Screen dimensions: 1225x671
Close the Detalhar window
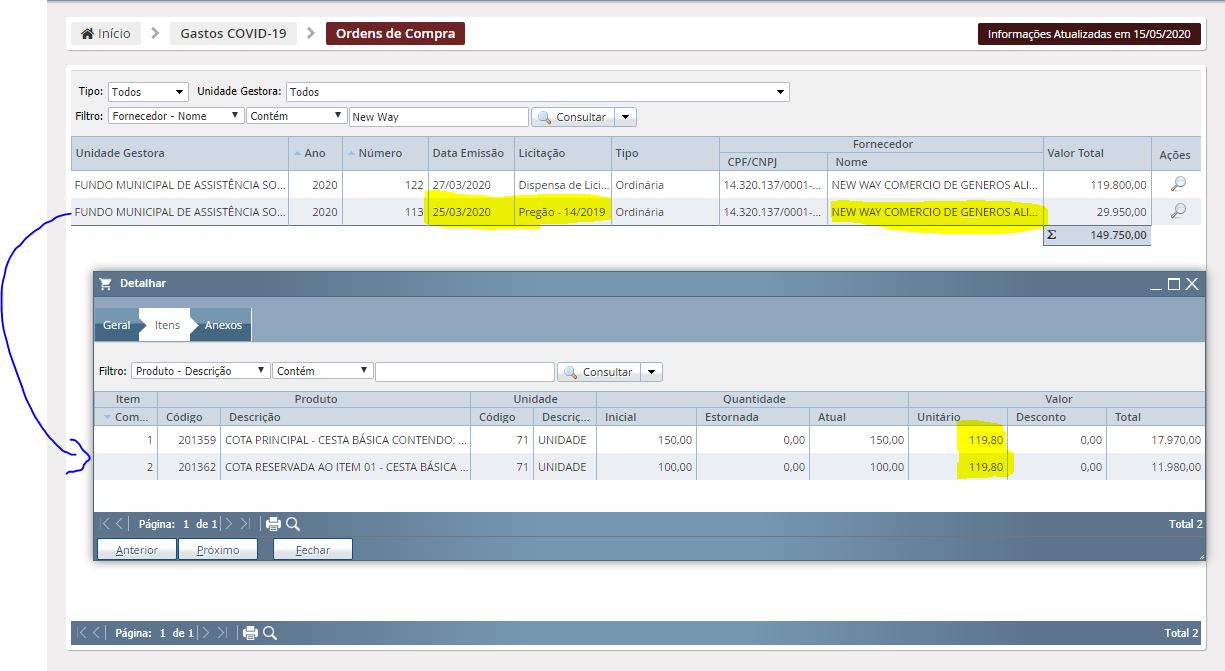pos(1192,284)
